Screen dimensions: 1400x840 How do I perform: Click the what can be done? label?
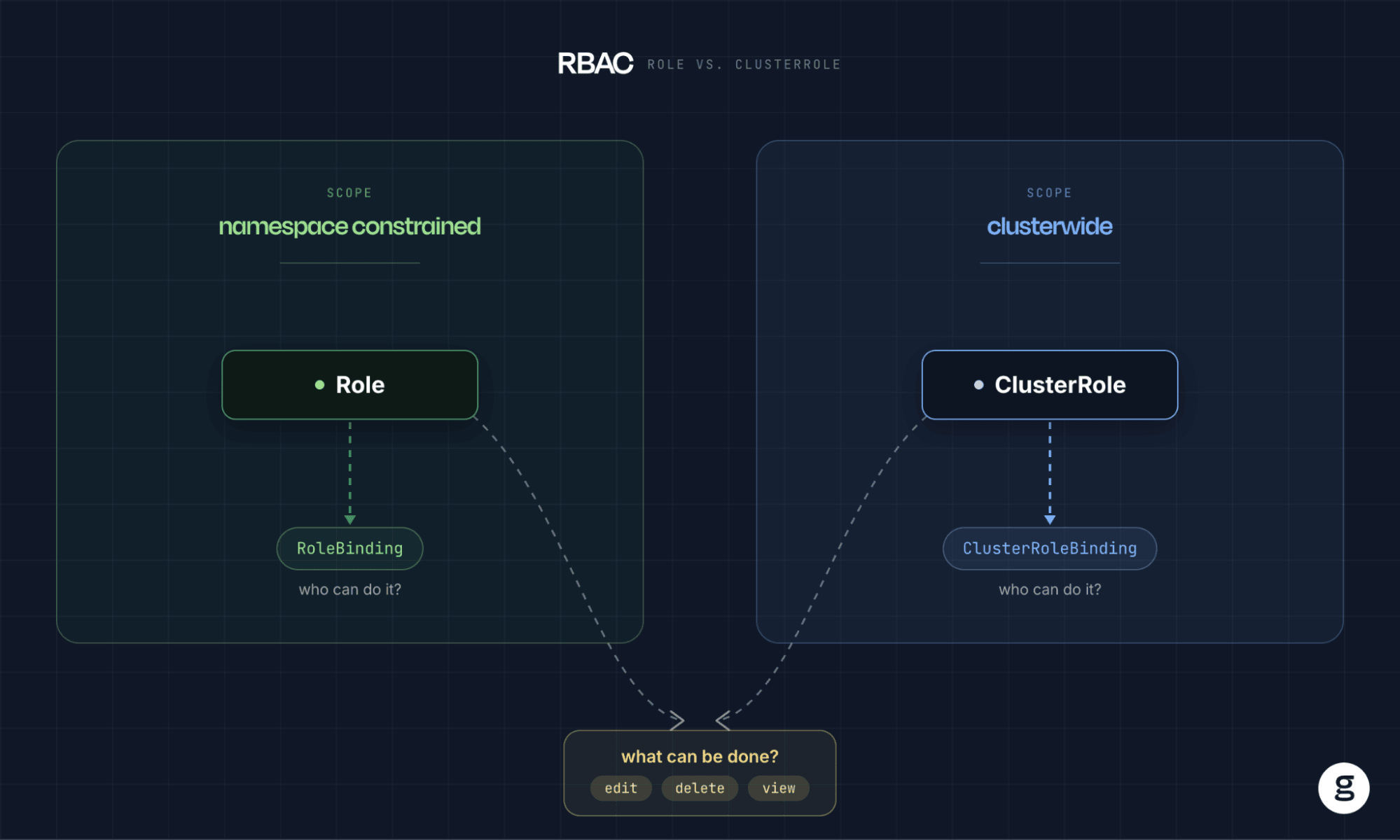700,757
